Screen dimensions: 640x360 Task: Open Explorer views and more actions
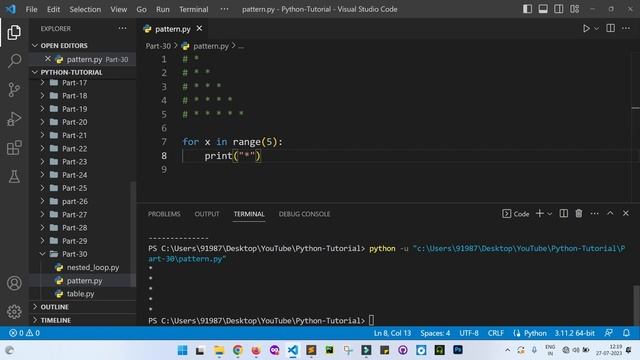pos(122,28)
